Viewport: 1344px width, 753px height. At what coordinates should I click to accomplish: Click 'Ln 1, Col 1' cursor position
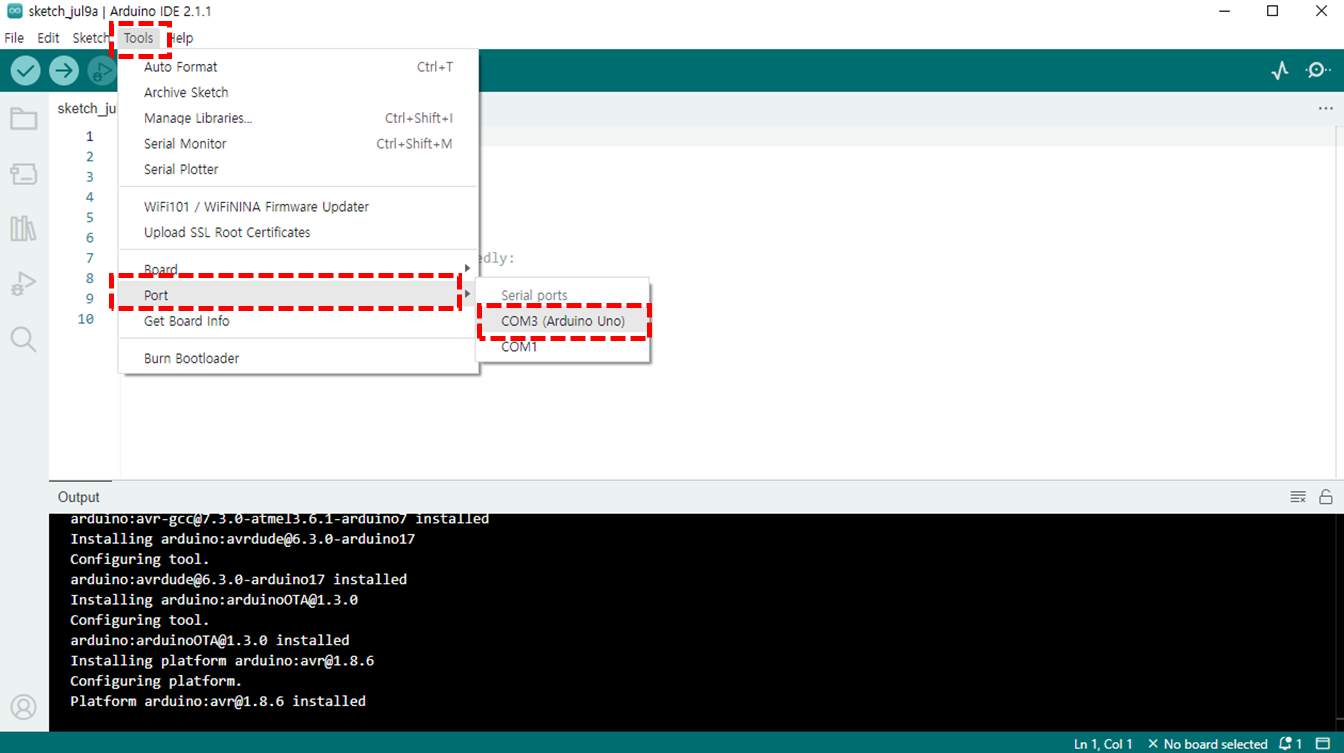pyautogui.click(x=1103, y=744)
